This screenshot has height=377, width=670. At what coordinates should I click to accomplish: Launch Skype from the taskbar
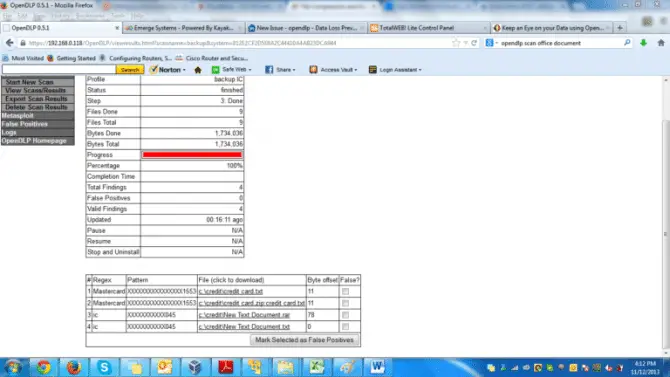[x=104, y=367]
